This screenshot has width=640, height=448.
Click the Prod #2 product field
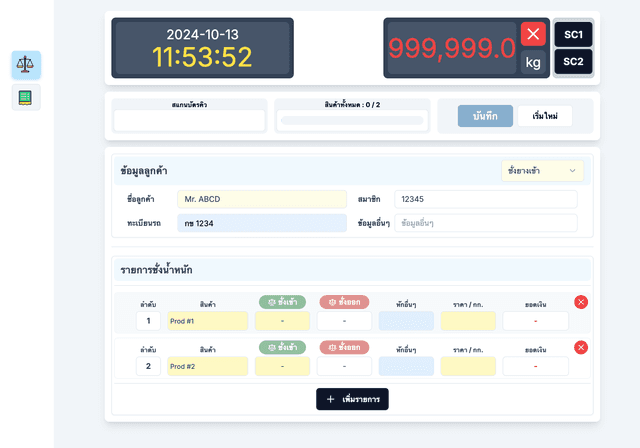point(207,366)
